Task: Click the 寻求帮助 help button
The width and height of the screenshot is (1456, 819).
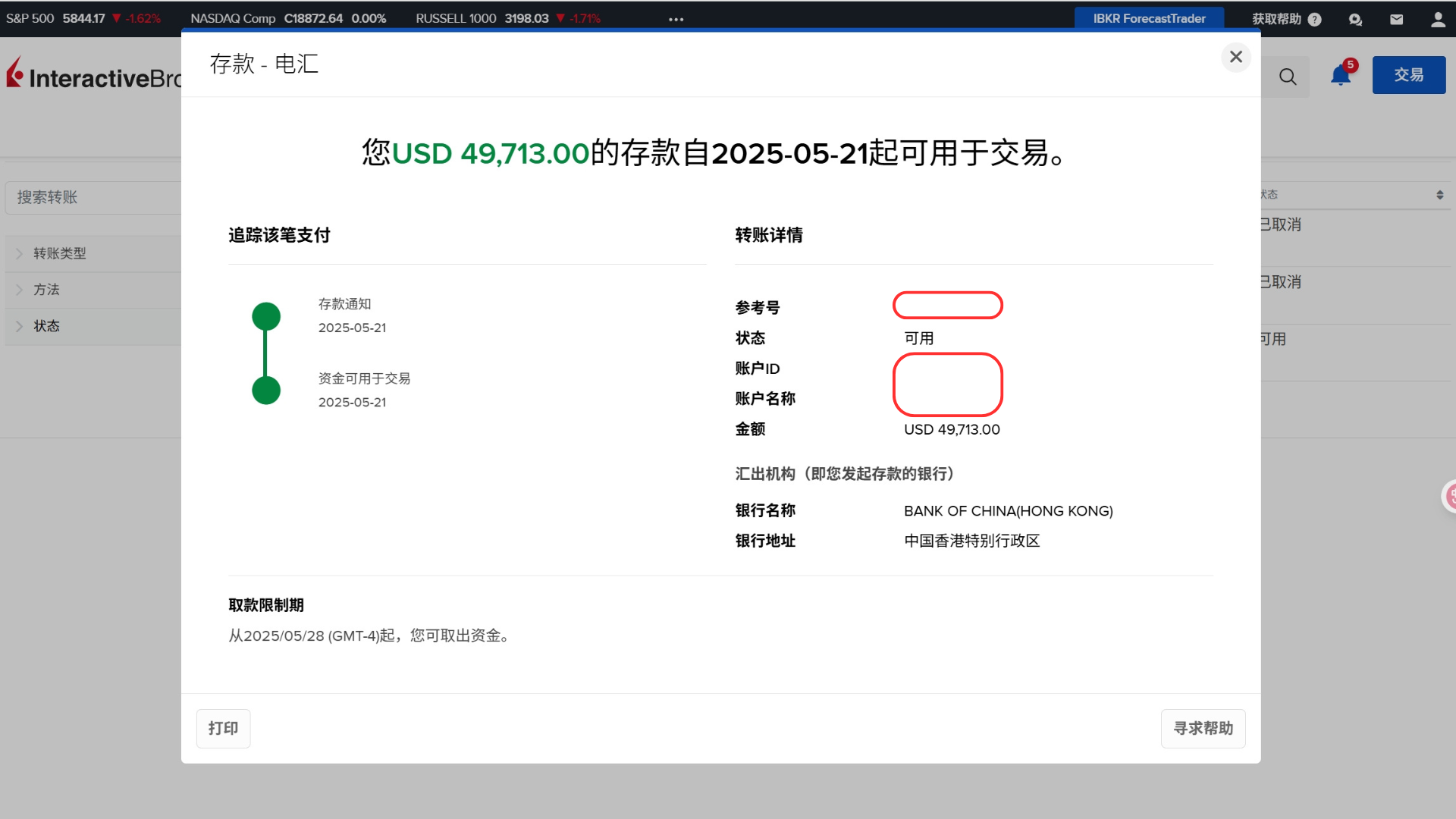Action: click(1203, 728)
